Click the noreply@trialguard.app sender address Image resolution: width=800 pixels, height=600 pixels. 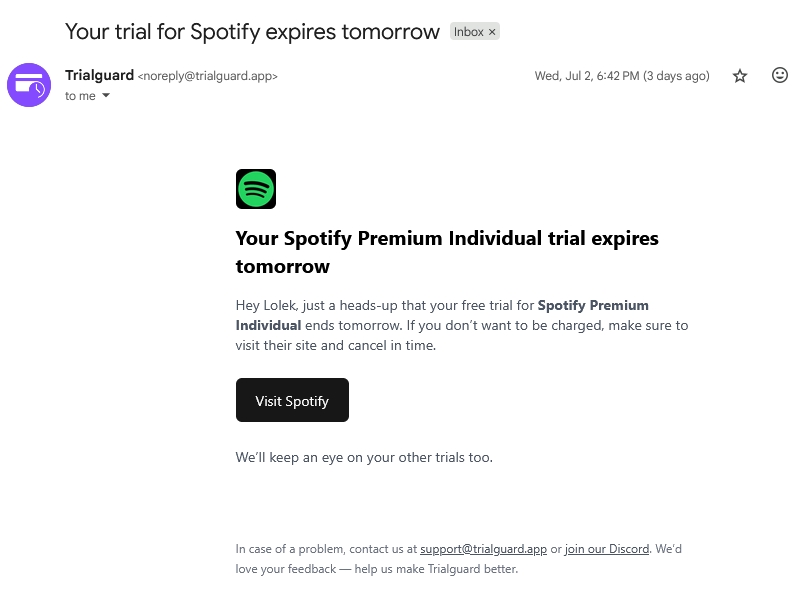point(207,76)
